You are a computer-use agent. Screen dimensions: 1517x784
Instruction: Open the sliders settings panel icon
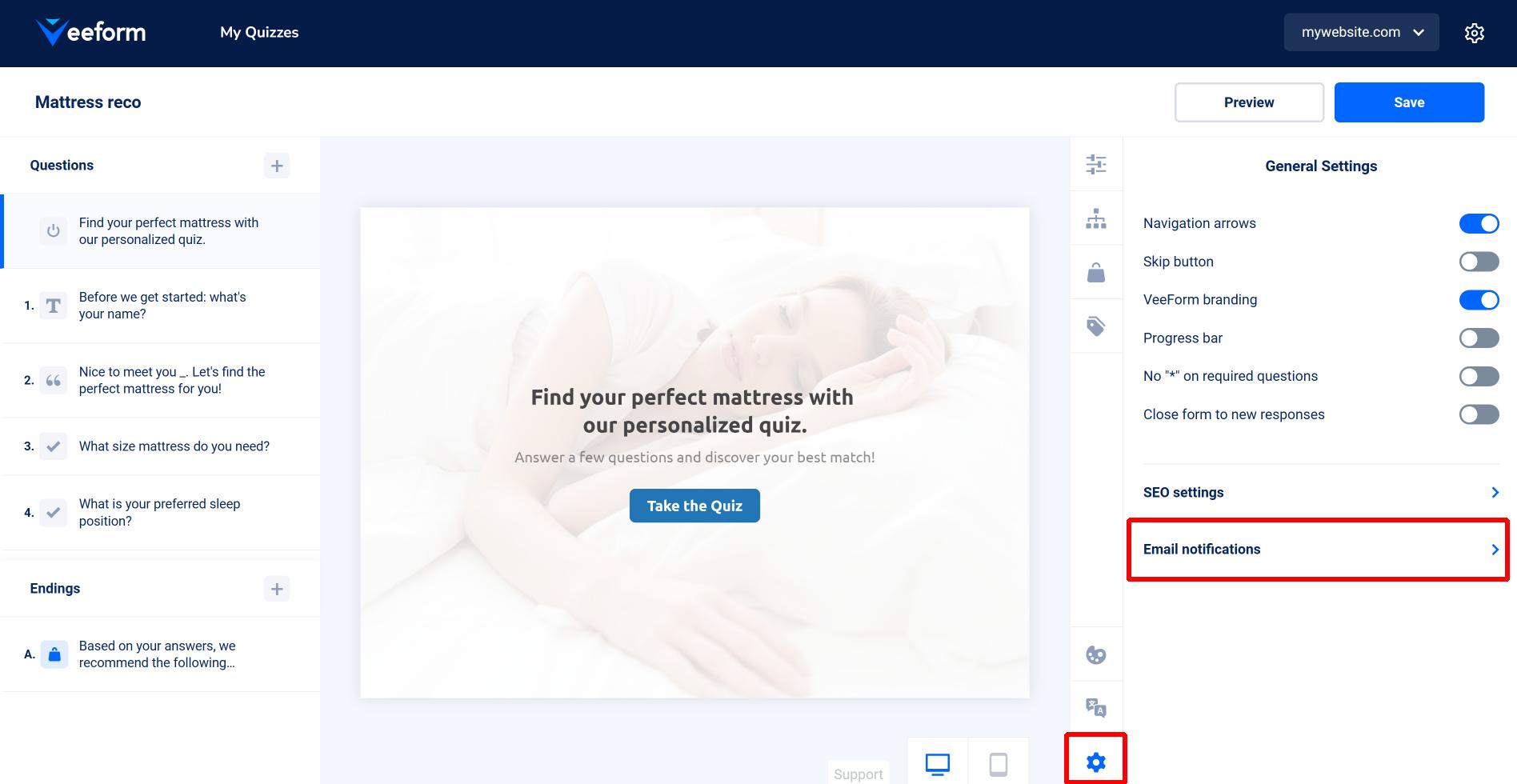1096,165
